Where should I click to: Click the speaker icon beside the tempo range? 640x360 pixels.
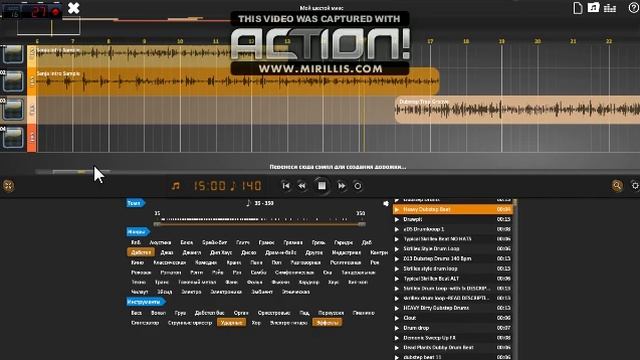(x=386, y=203)
